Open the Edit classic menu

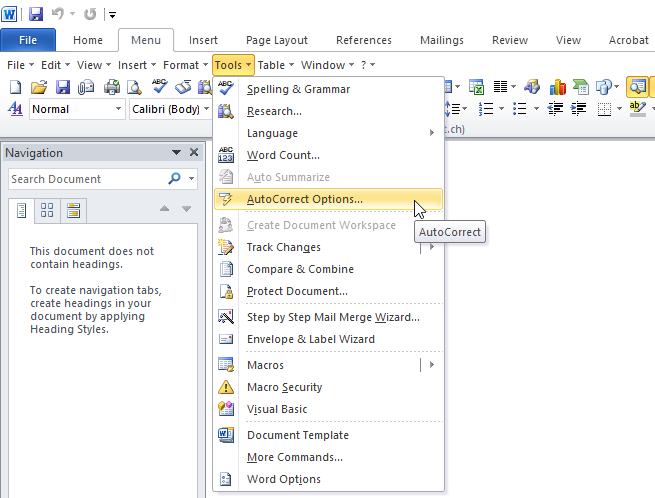(x=55, y=65)
